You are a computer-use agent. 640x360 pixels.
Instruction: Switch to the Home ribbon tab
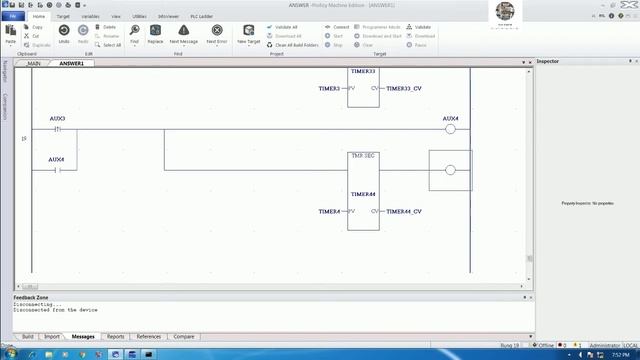coord(39,16)
